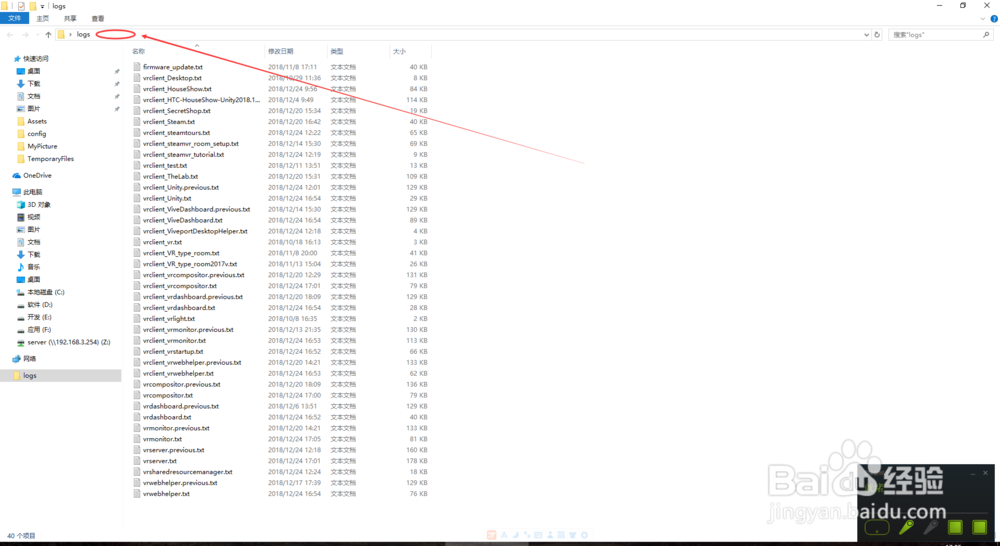Click the New folder quick access icon
Screen dimensions: 1000x546
tap(33, 6)
